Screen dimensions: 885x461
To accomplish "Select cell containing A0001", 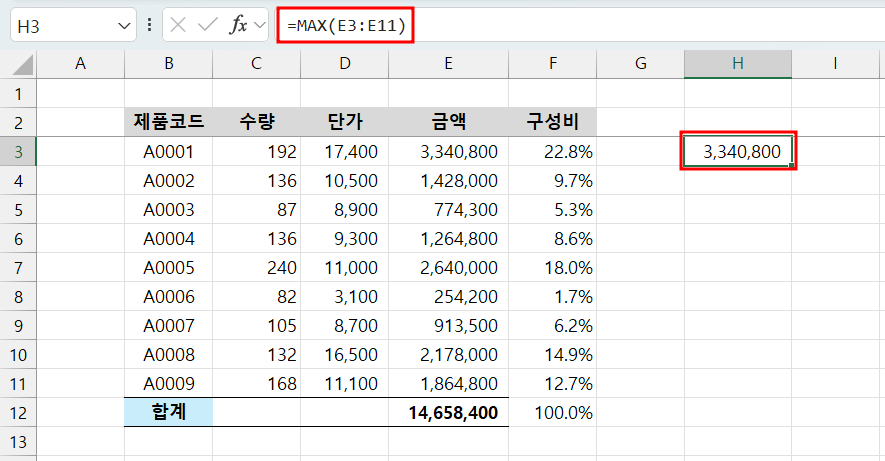I will [x=169, y=151].
